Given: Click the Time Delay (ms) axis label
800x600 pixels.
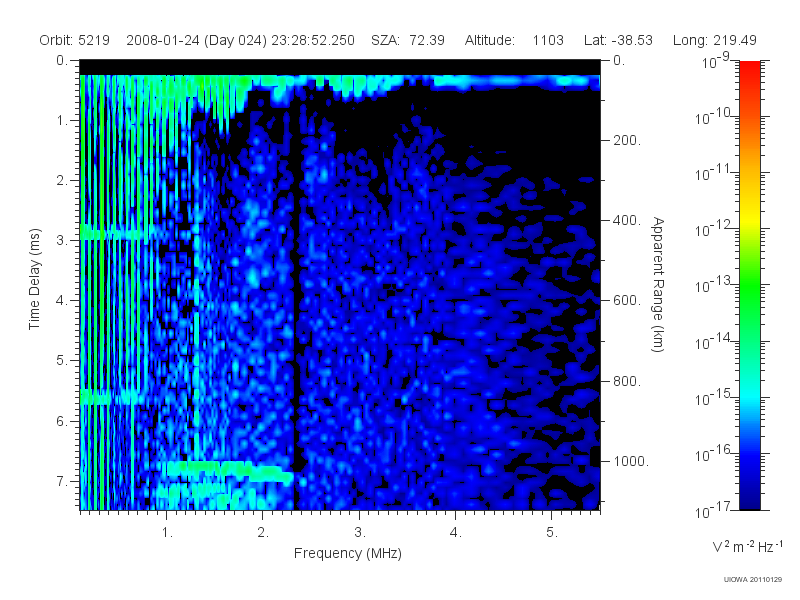Looking at the screenshot, I should coord(34,279).
